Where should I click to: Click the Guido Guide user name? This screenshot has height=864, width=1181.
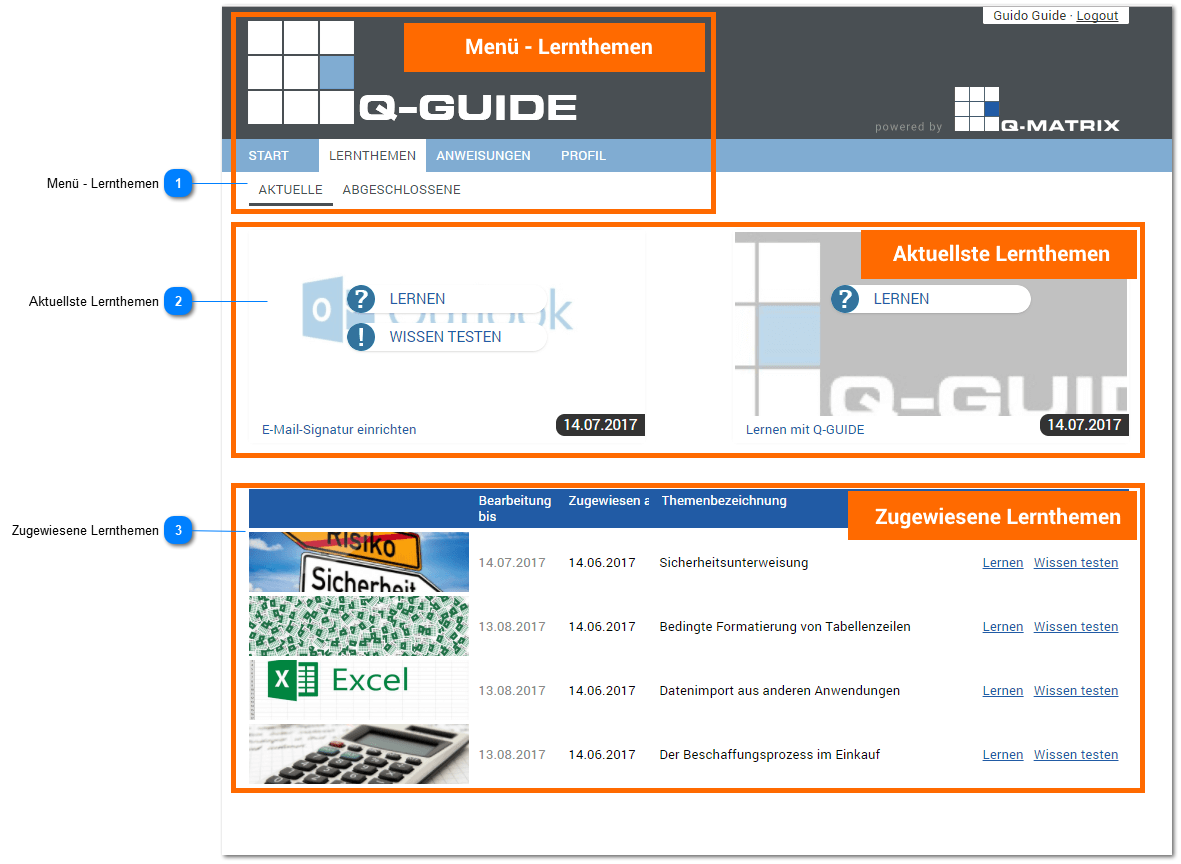click(x=1029, y=16)
